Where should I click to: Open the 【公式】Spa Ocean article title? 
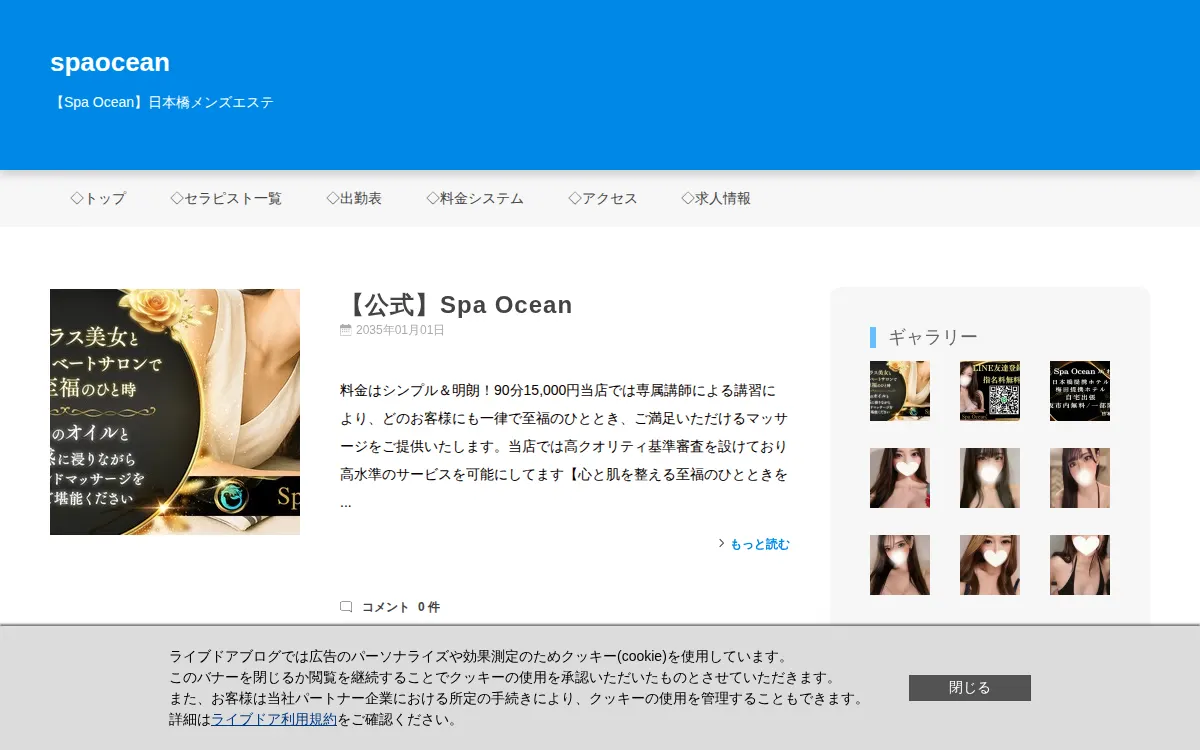point(456,305)
